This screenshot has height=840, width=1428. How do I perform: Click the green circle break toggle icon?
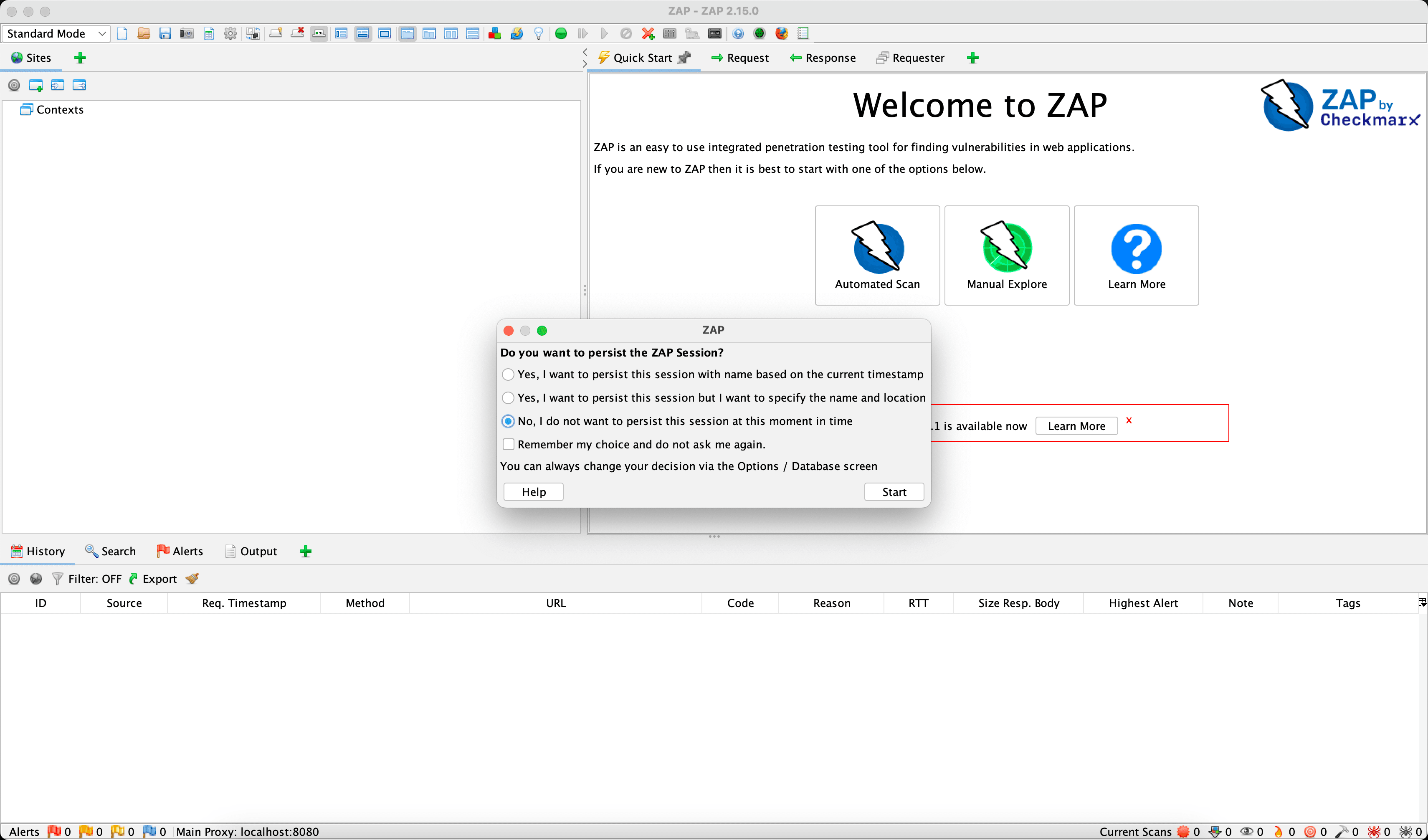coord(561,33)
